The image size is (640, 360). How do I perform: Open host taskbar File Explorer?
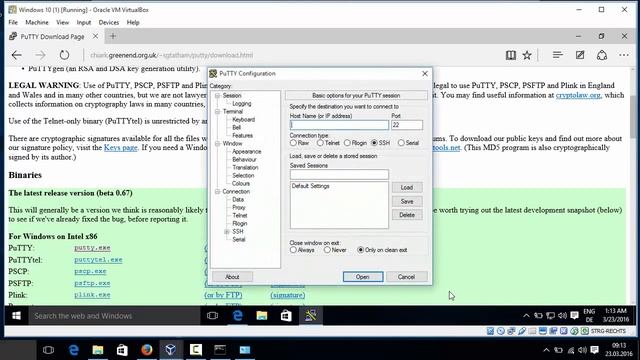98,350
